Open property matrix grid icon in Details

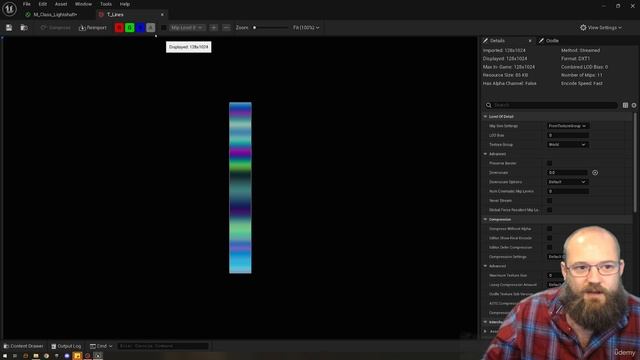pyautogui.click(x=625, y=105)
